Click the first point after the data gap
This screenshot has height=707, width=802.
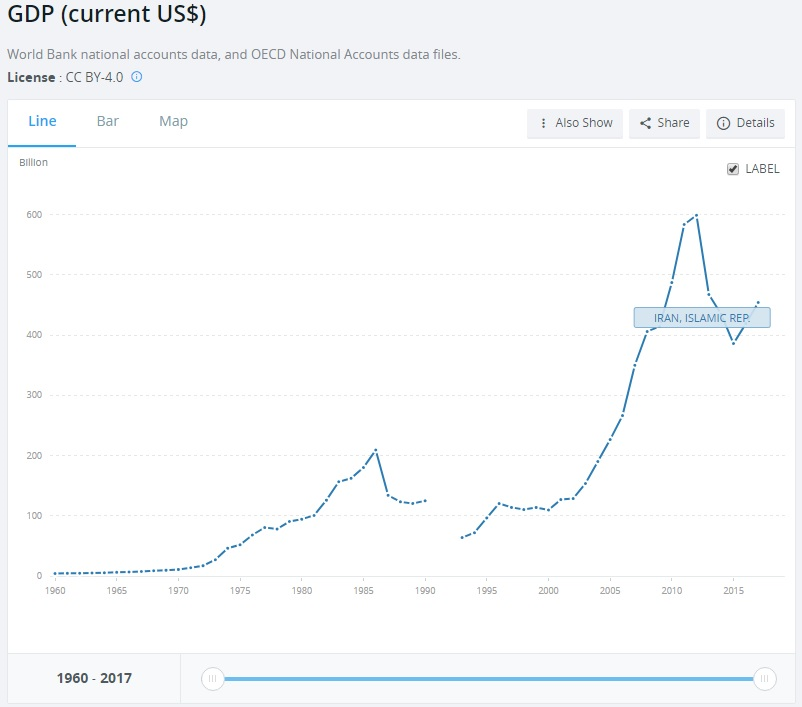click(x=462, y=538)
